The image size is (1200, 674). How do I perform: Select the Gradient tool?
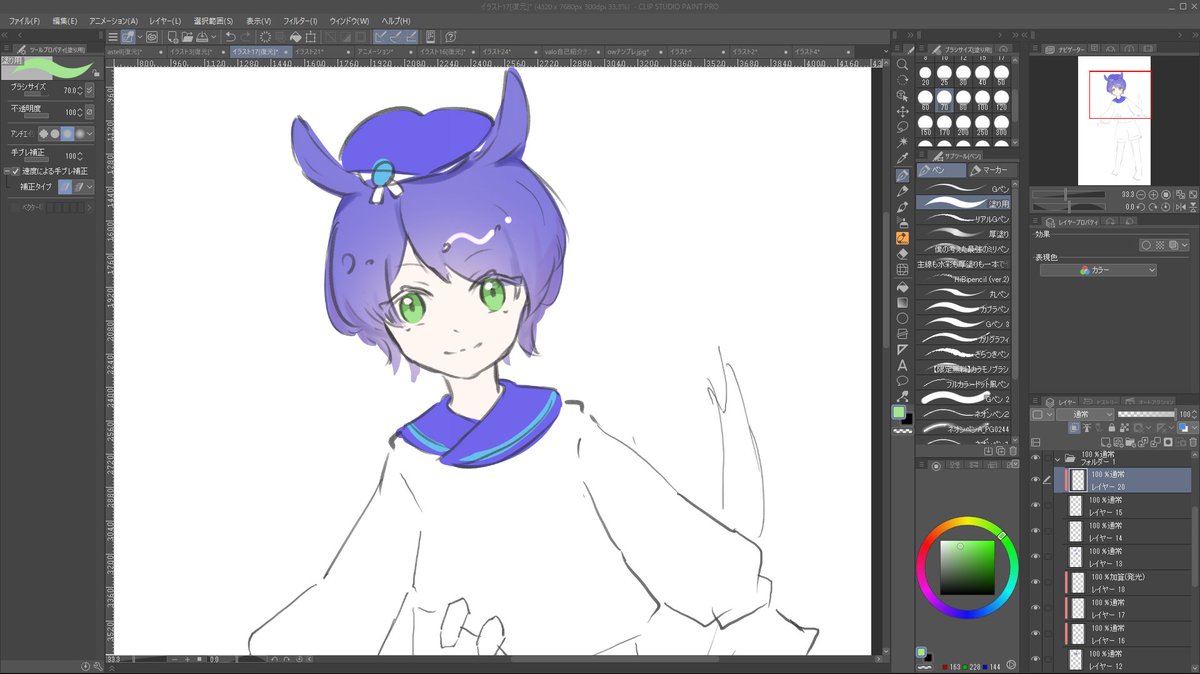click(902, 302)
